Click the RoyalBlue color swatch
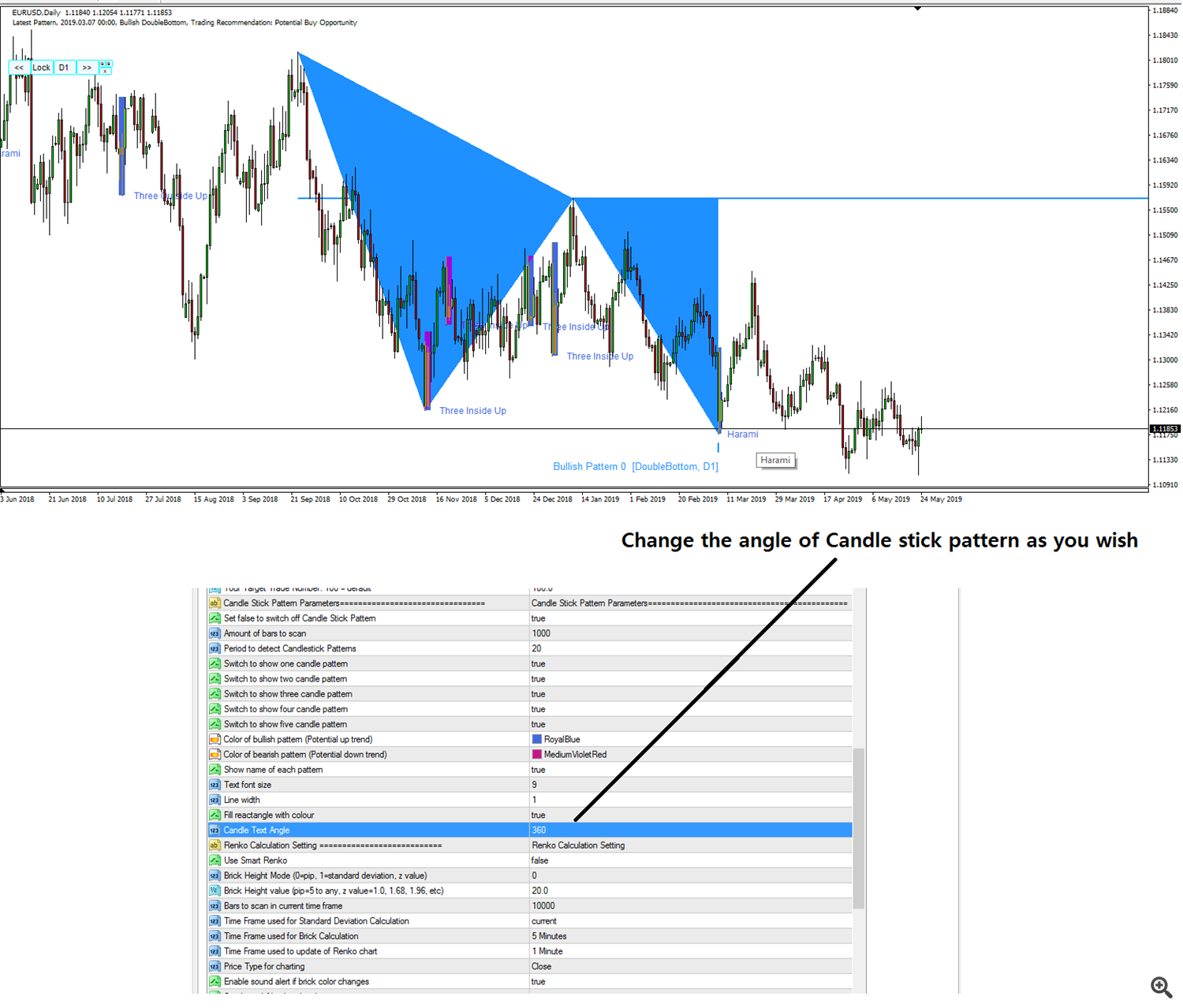1183x1008 pixels. pos(537,740)
